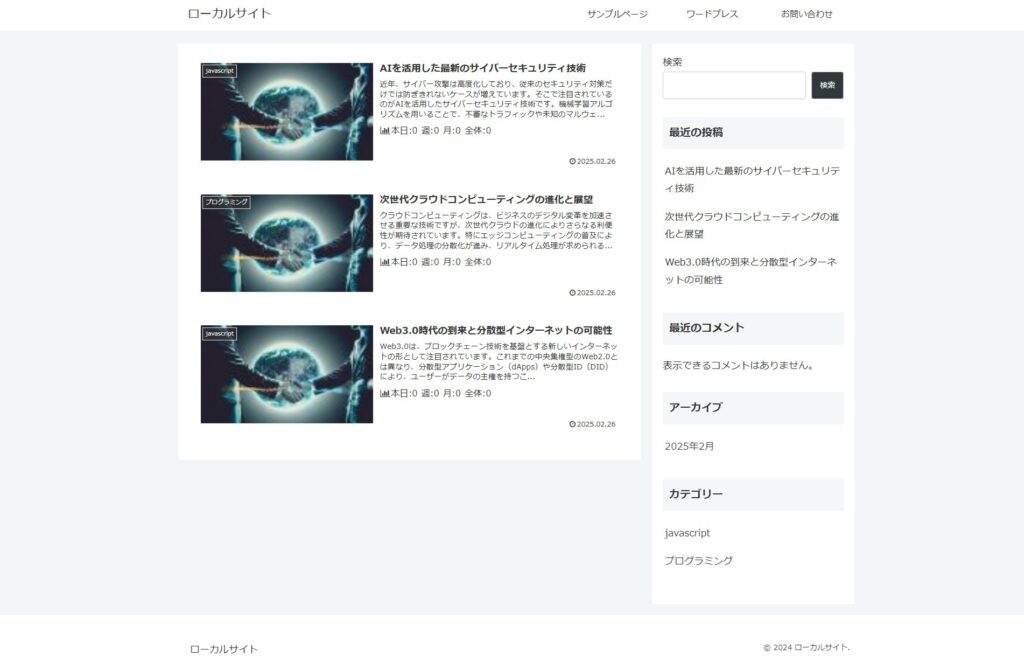Click the javascript tag on first thumbnail

click(x=219, y=71)
